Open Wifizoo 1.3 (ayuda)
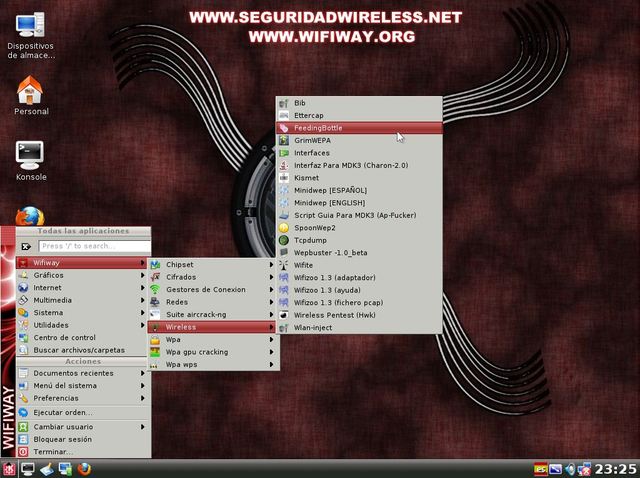 [x=359, y=290]
